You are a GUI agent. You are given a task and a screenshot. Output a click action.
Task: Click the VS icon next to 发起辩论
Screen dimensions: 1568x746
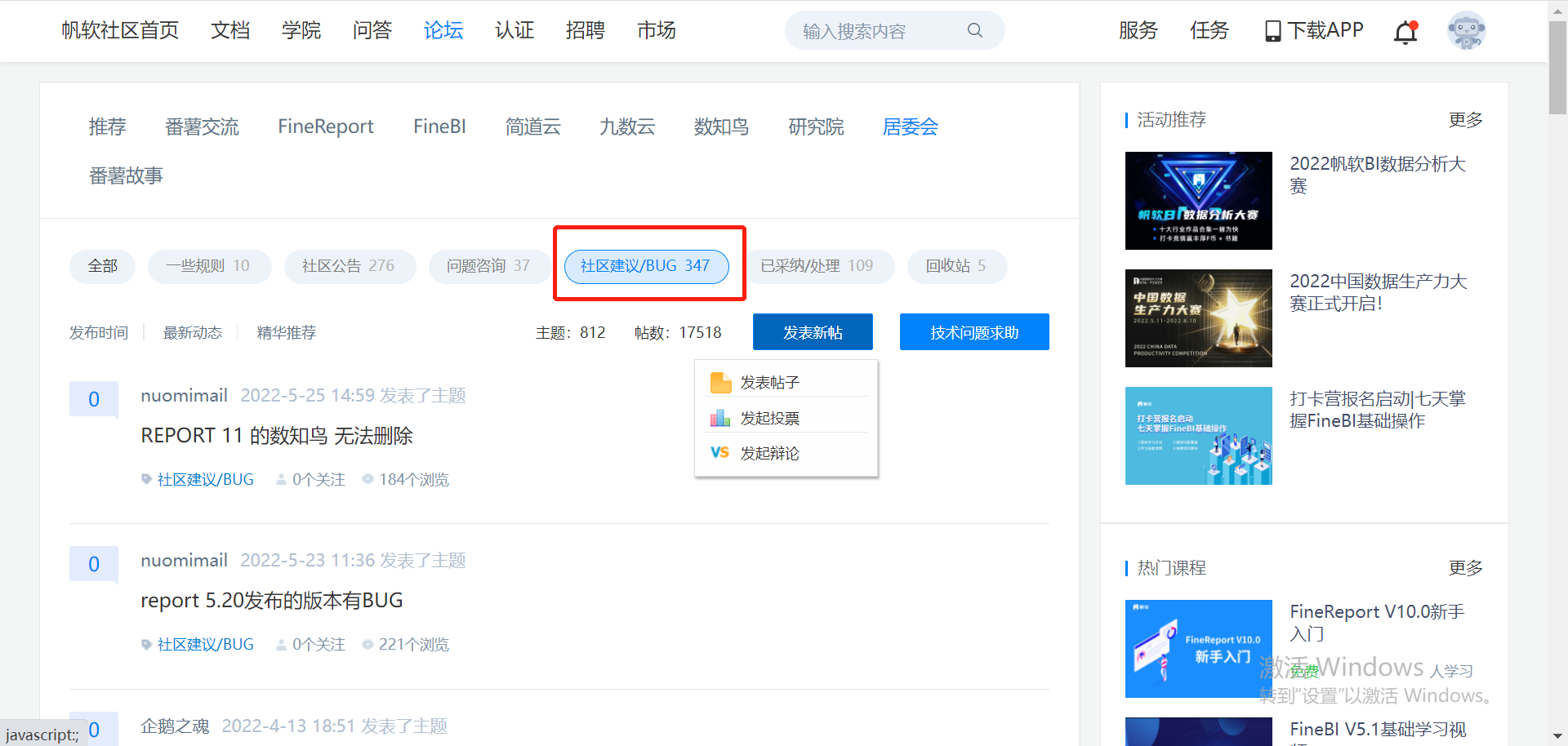point(719,453)
